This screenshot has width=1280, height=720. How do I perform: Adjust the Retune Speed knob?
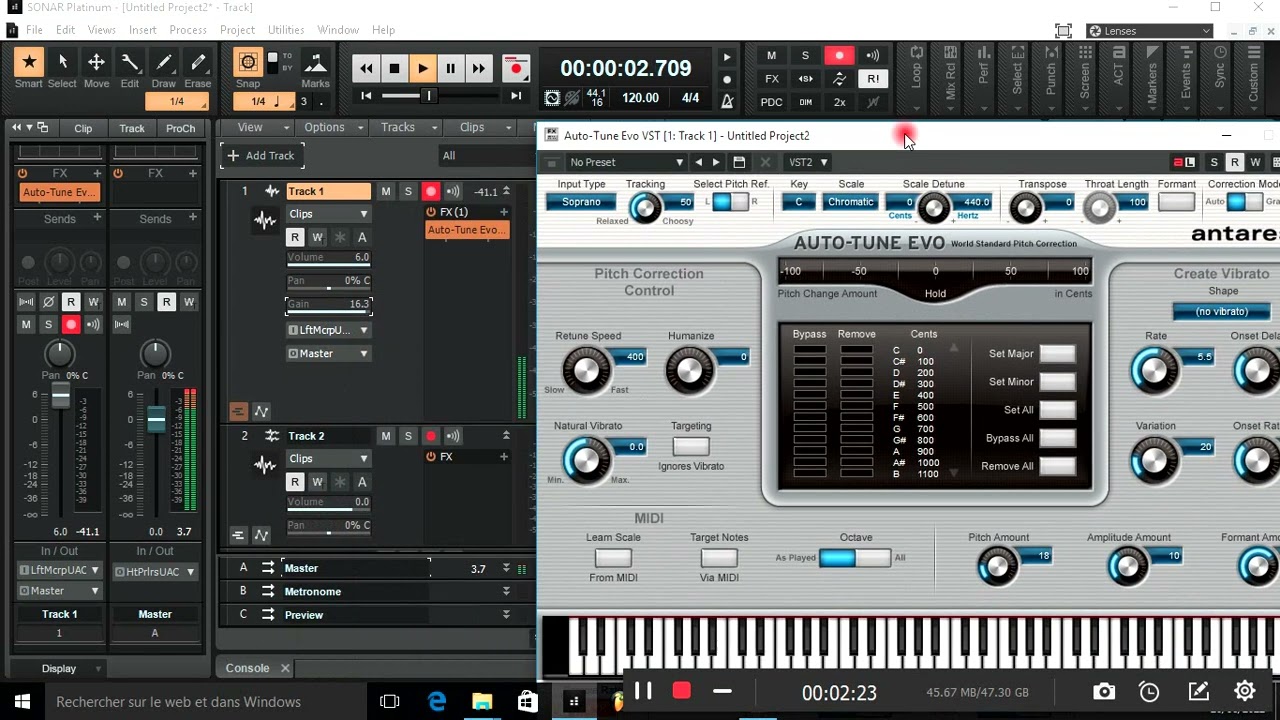point(586,370)
